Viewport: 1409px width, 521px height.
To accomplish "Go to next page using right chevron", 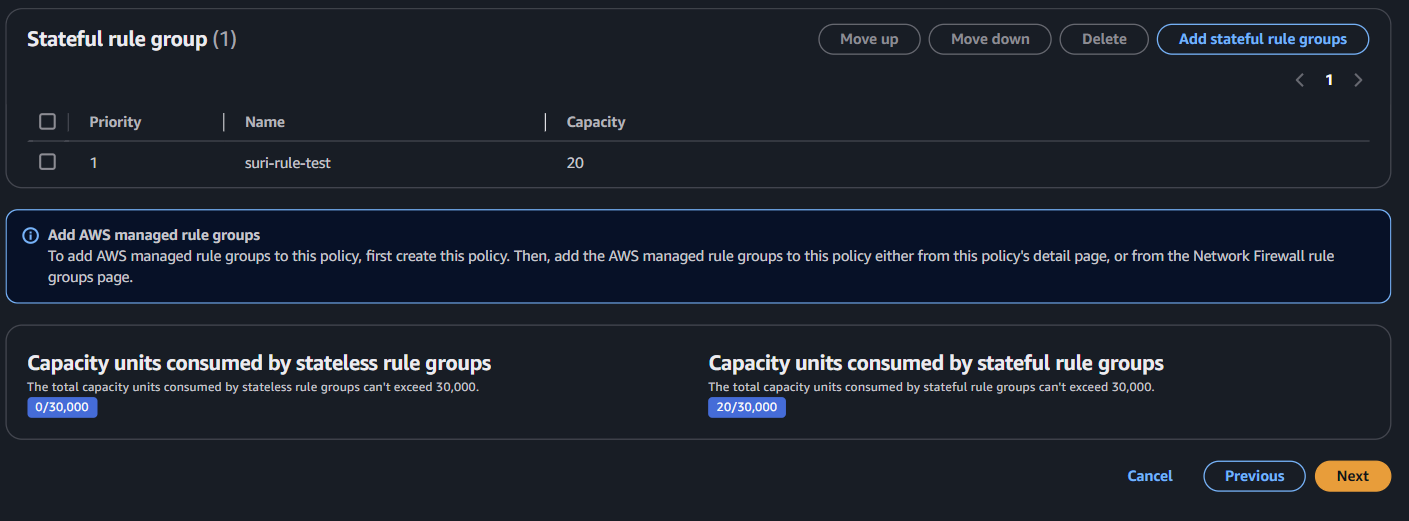I will coord(1358,80).
